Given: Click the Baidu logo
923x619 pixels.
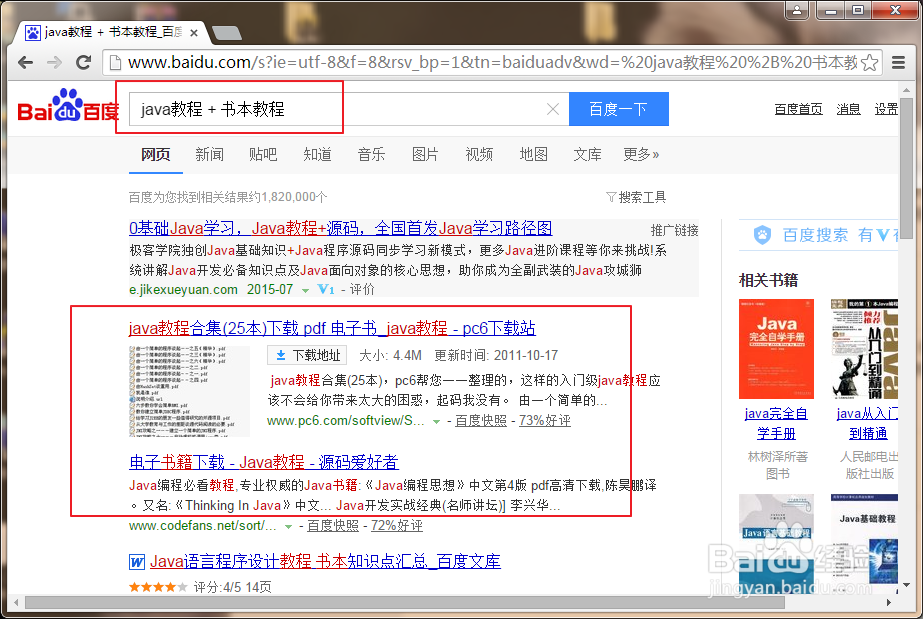Looking at the screenshot, I should pos(68,107).
